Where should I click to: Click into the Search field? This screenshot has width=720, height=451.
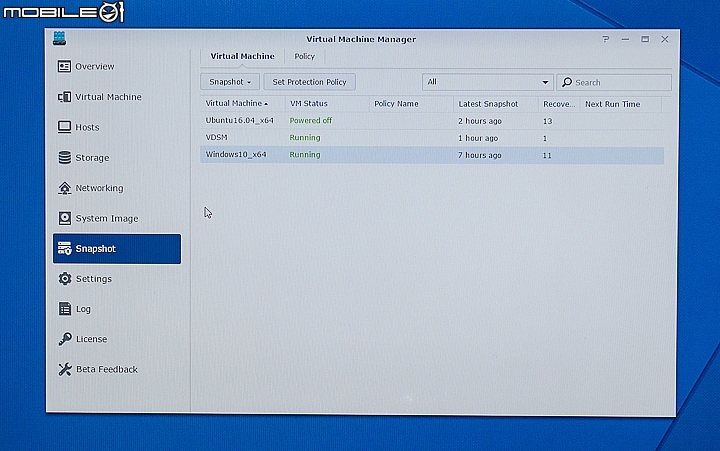point(614,83)
